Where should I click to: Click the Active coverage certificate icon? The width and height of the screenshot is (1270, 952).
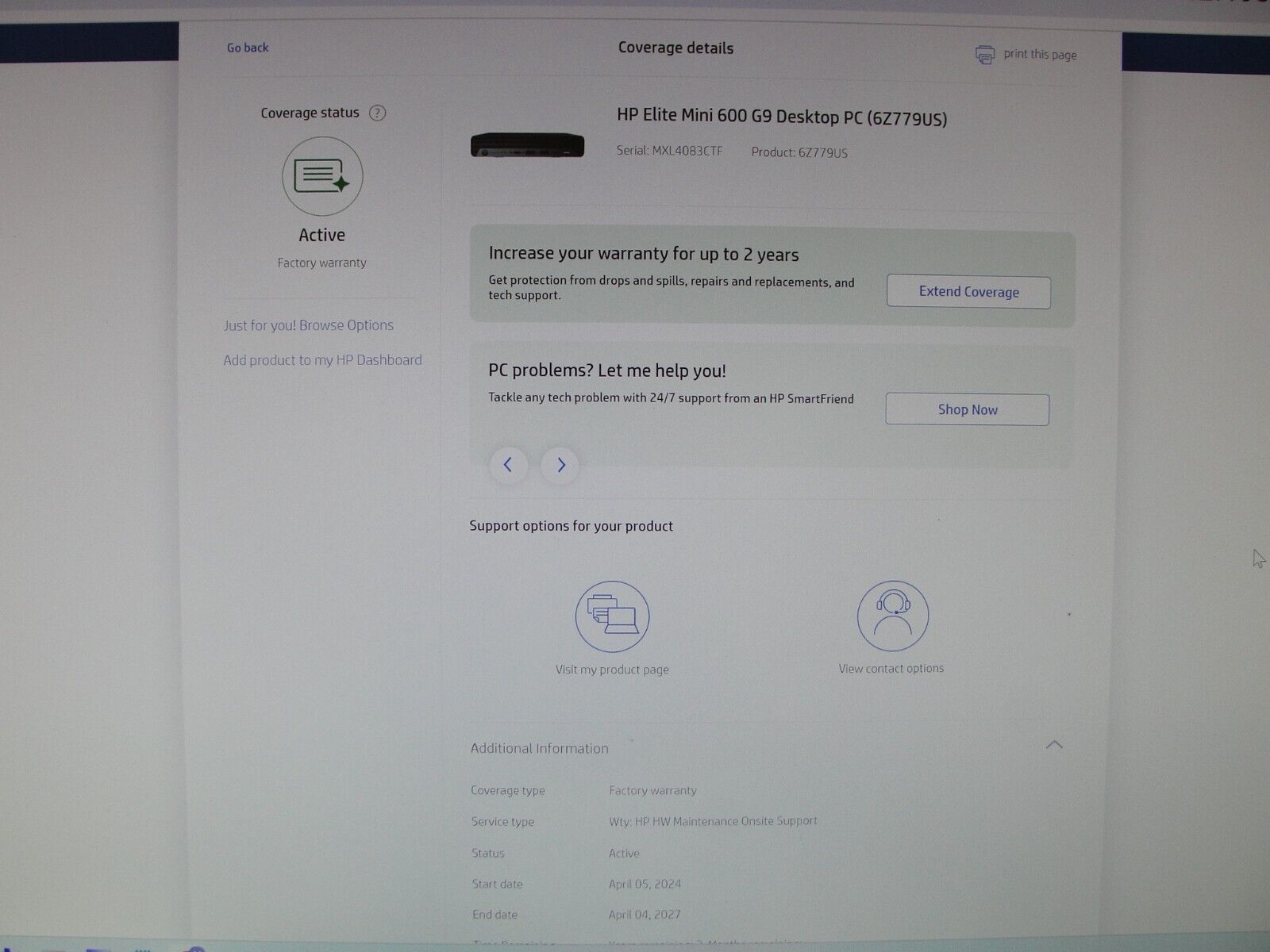pyautogui.click(x=322, y=176)
